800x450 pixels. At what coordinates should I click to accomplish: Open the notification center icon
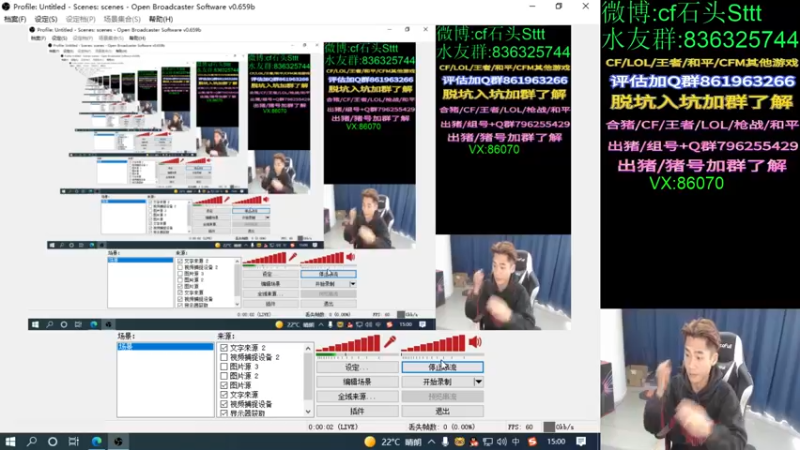pos(581,442)
